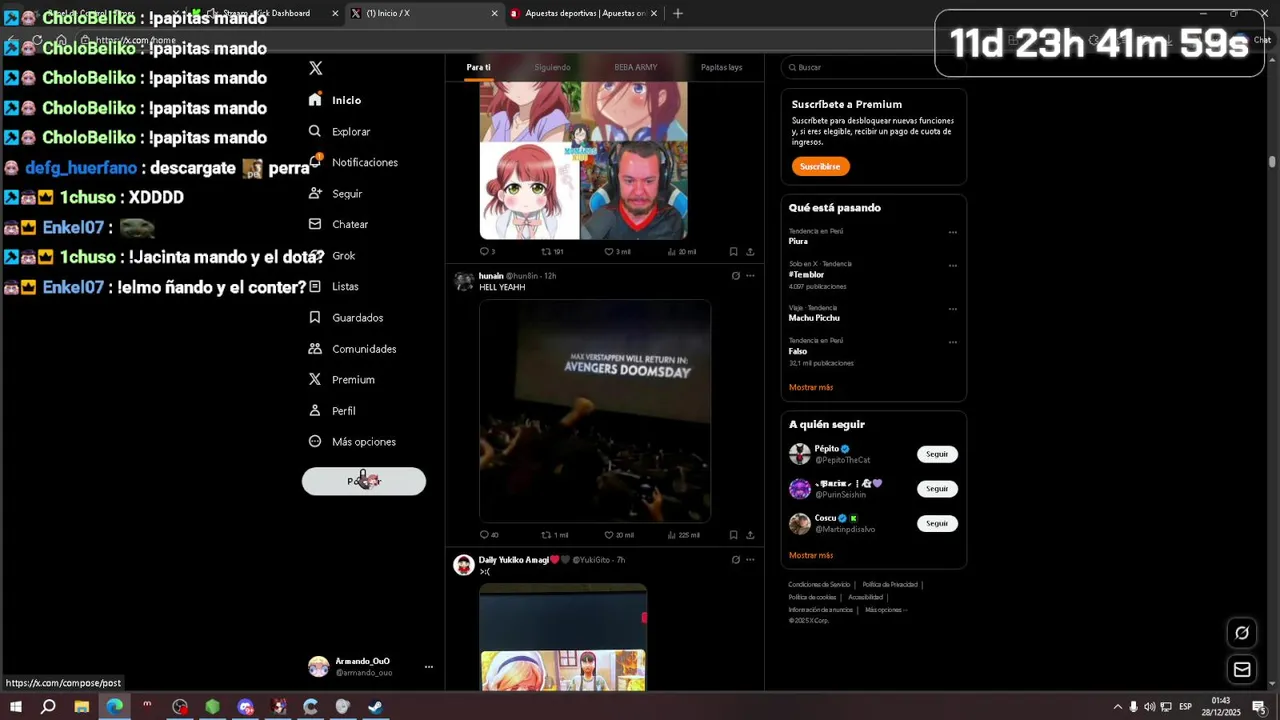Switch to the Pepitas lays tab
The image size is (1280, 720).
click(x=721, y=67)
